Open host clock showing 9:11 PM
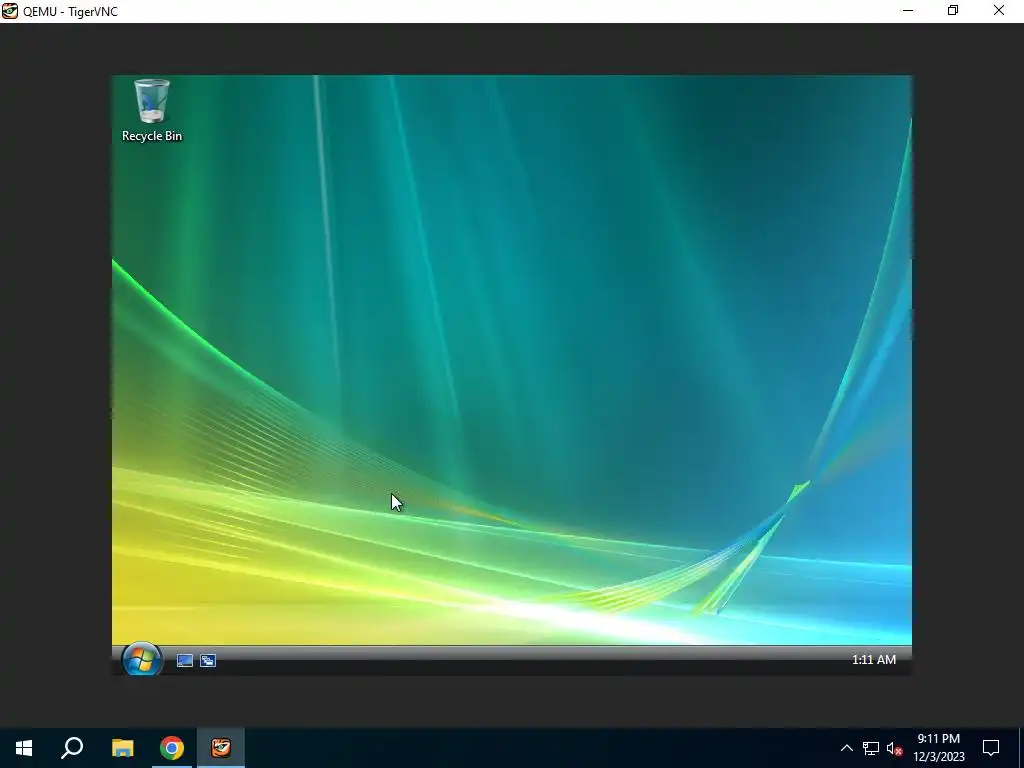 click(938, 748)
